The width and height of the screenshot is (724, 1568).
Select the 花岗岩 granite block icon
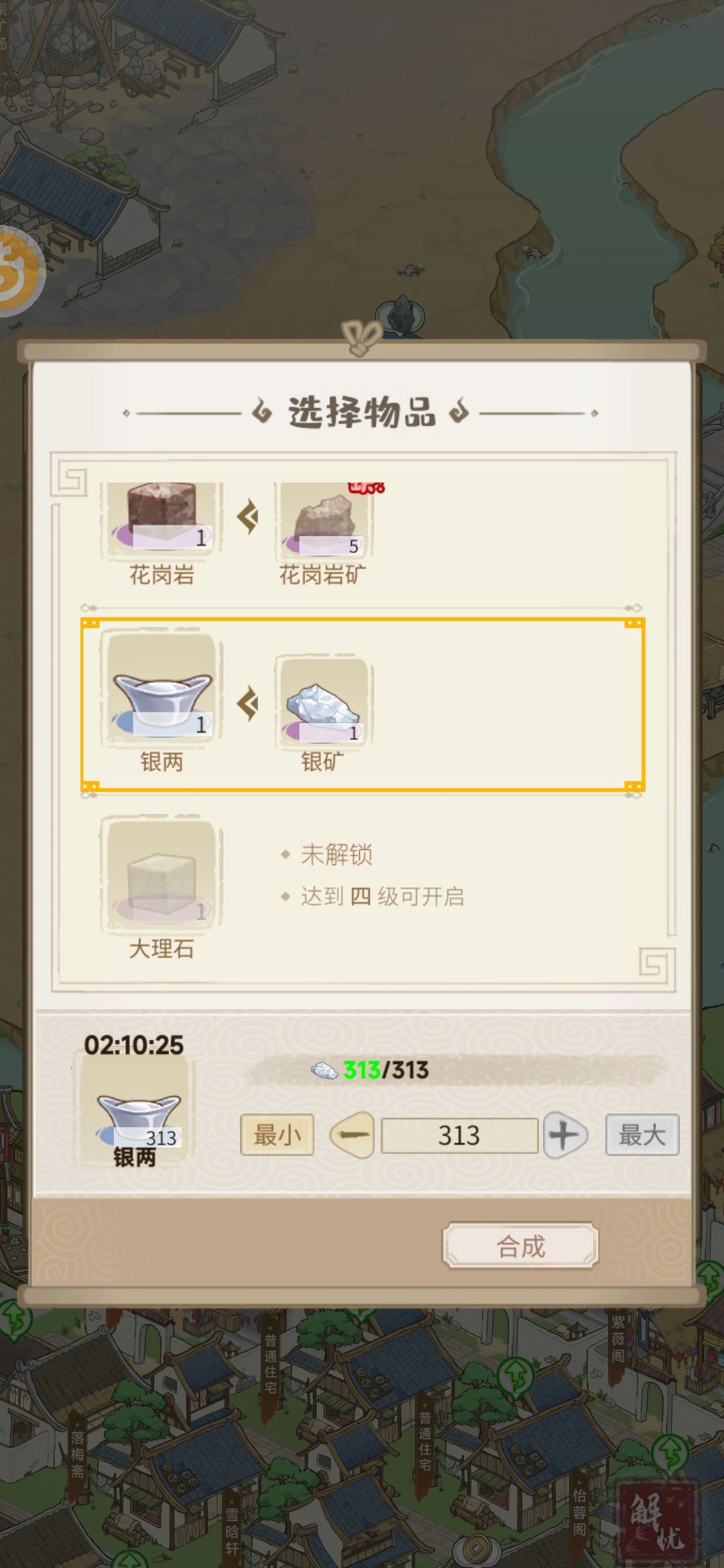click(162, 520)
